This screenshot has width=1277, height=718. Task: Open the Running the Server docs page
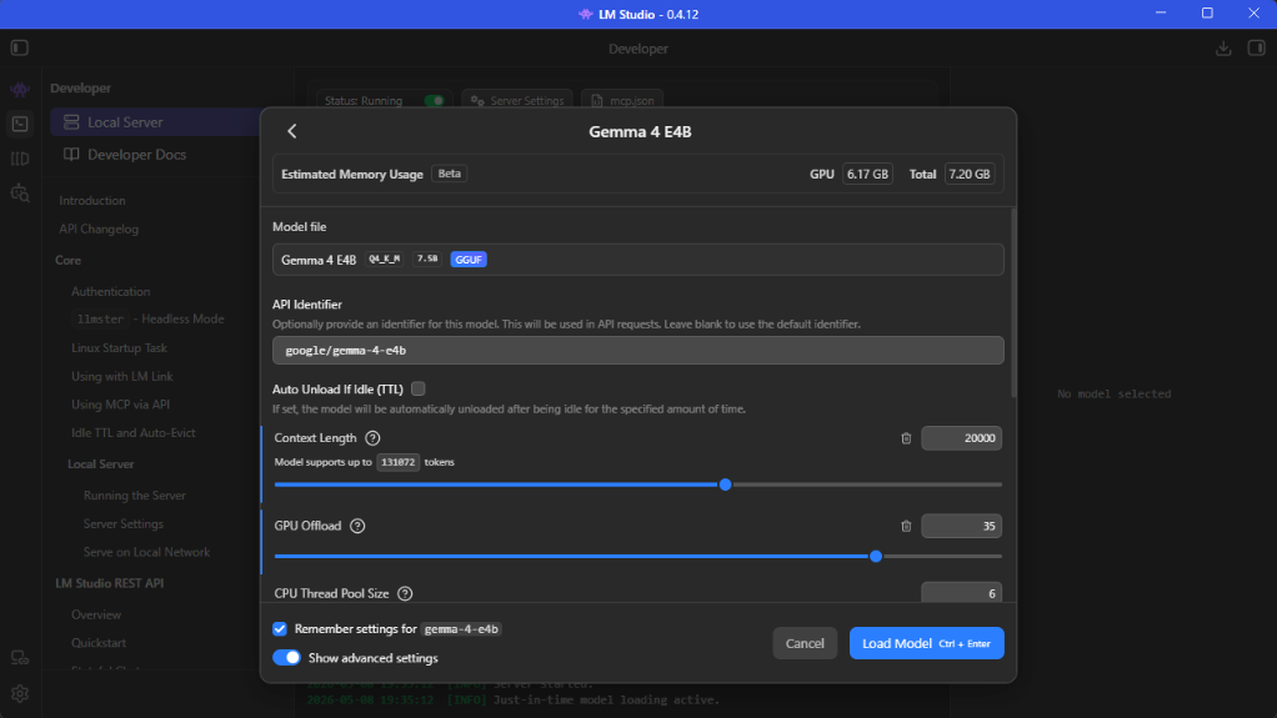tap(135, 496)
